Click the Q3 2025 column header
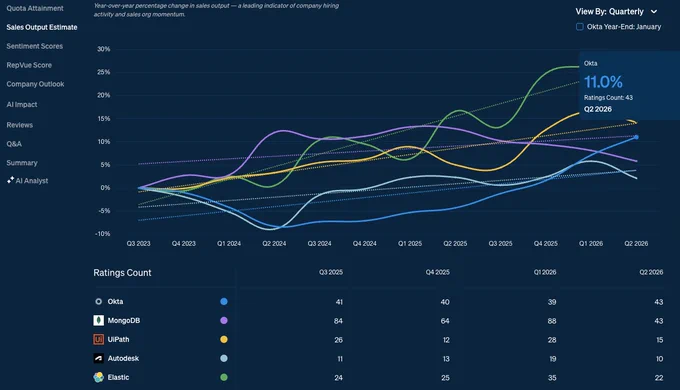 pos(331,272)
